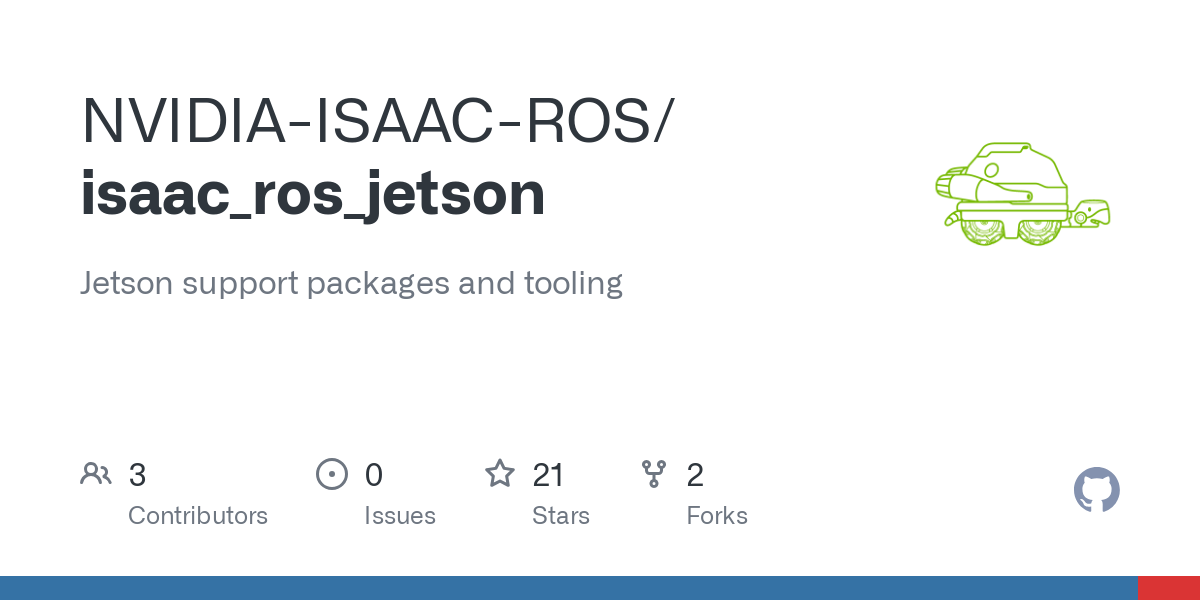The height and width of the screenshot is (600, 1200).
Task: Click the Contributors people icon
Action: pos(96,473)
